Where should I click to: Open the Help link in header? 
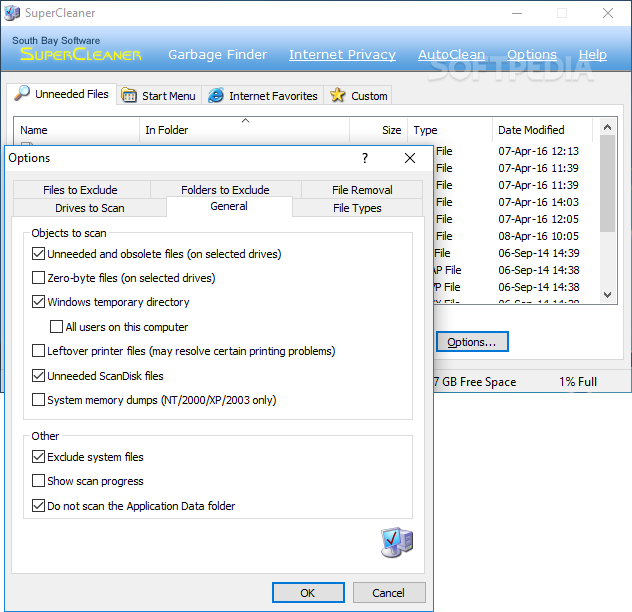click(592, 54)
